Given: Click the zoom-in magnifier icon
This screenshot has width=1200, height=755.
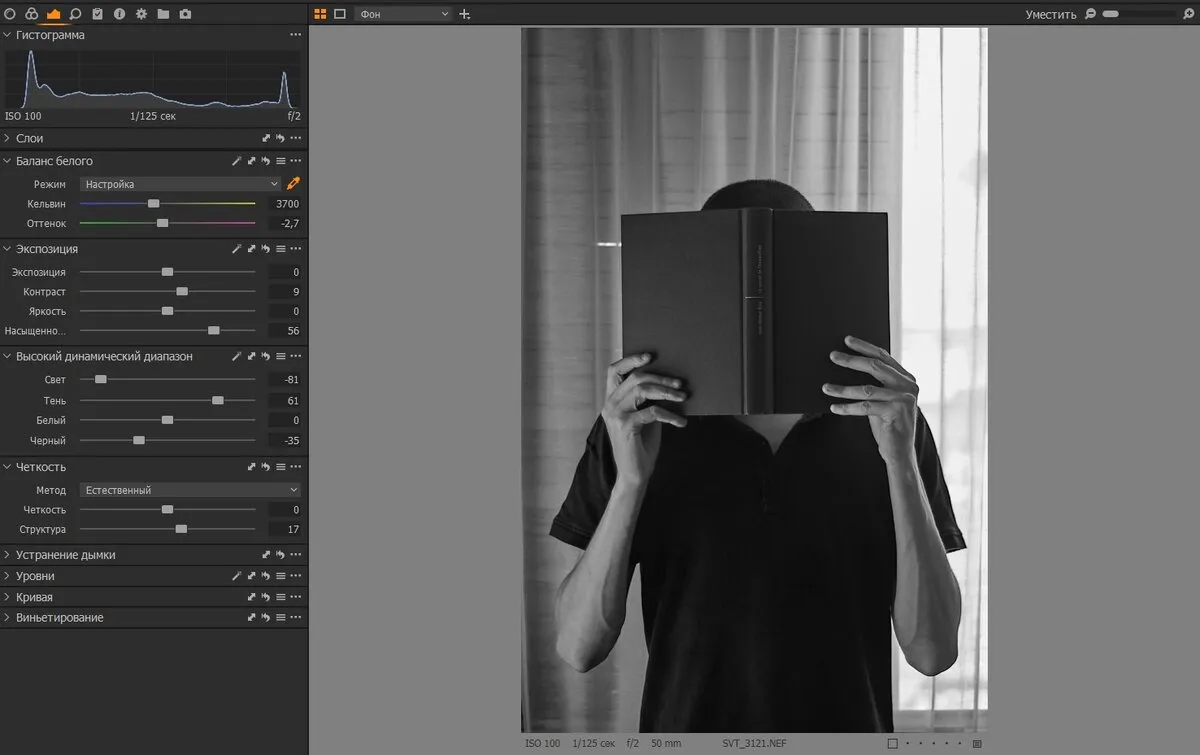Looking at the screenshot, I should pos(1190,14).
